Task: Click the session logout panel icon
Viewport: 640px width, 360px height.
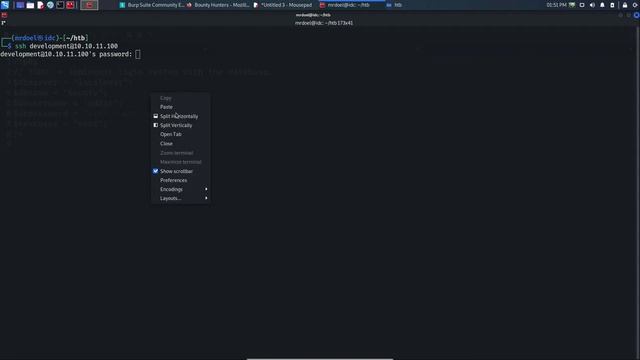Action: coord(635,5)
